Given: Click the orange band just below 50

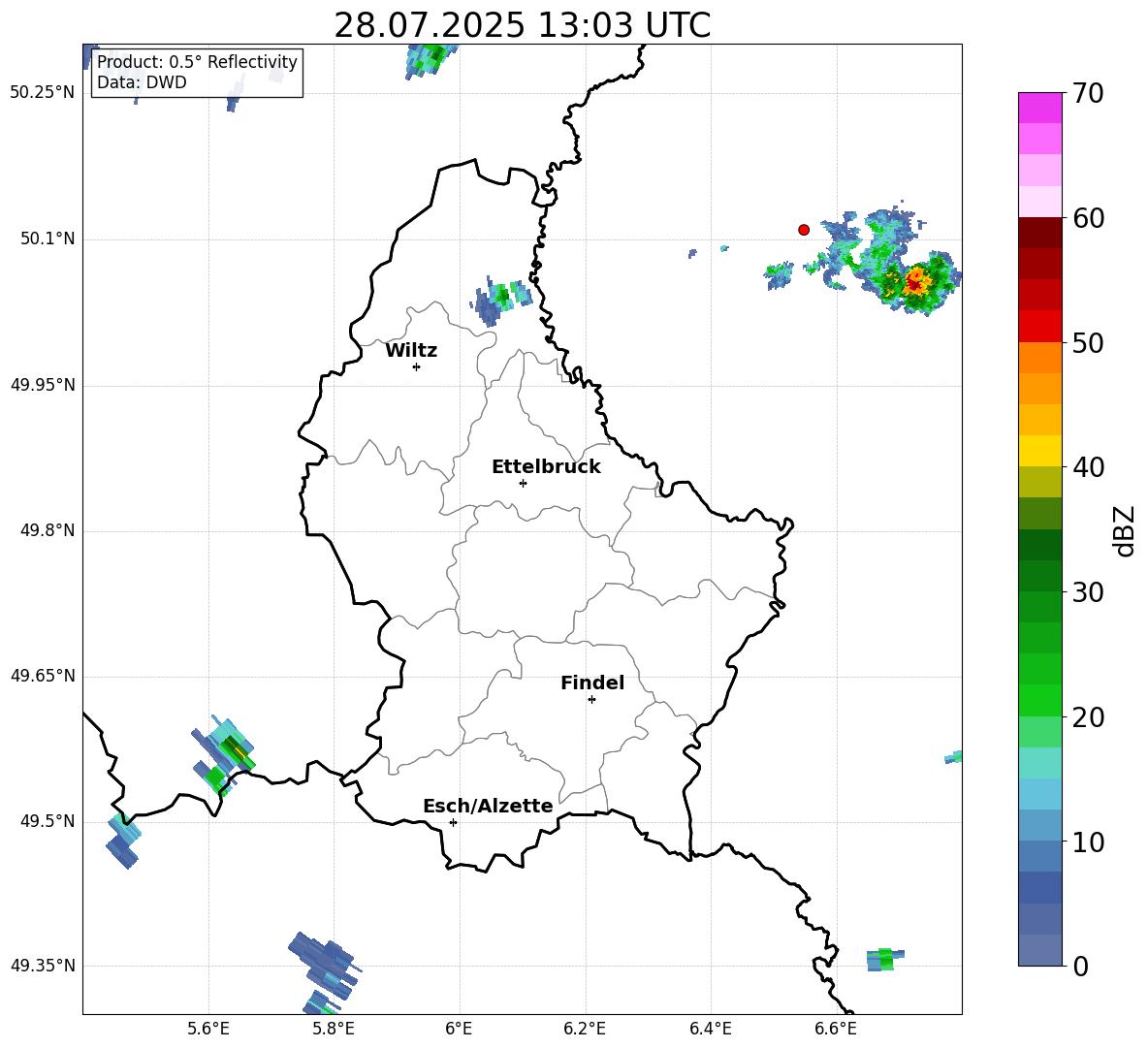Looking at the screenshot, I should pos(1039,358).
